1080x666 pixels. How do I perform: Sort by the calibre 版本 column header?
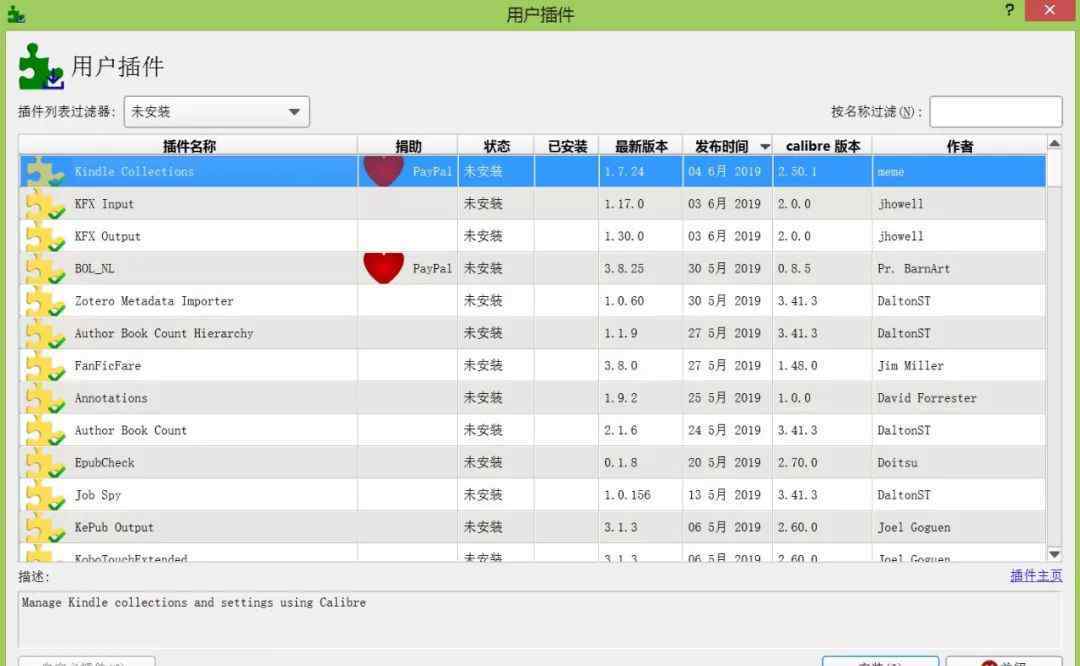(822, 146)
